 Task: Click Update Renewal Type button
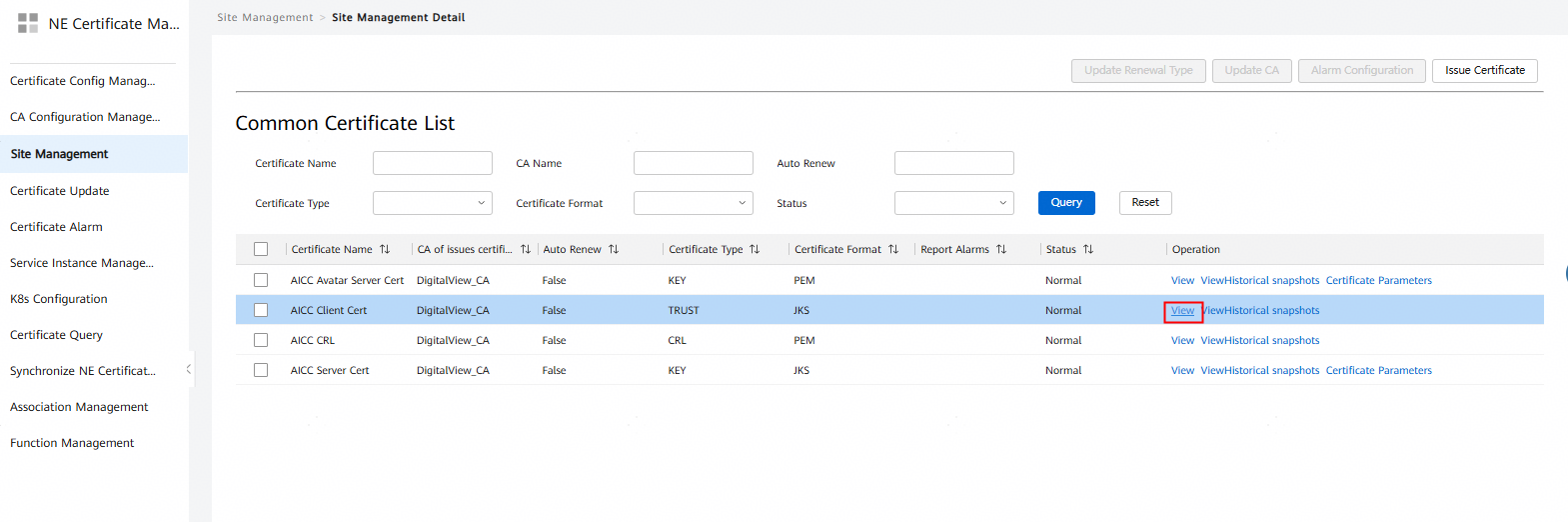click(x=1138, y=70)
